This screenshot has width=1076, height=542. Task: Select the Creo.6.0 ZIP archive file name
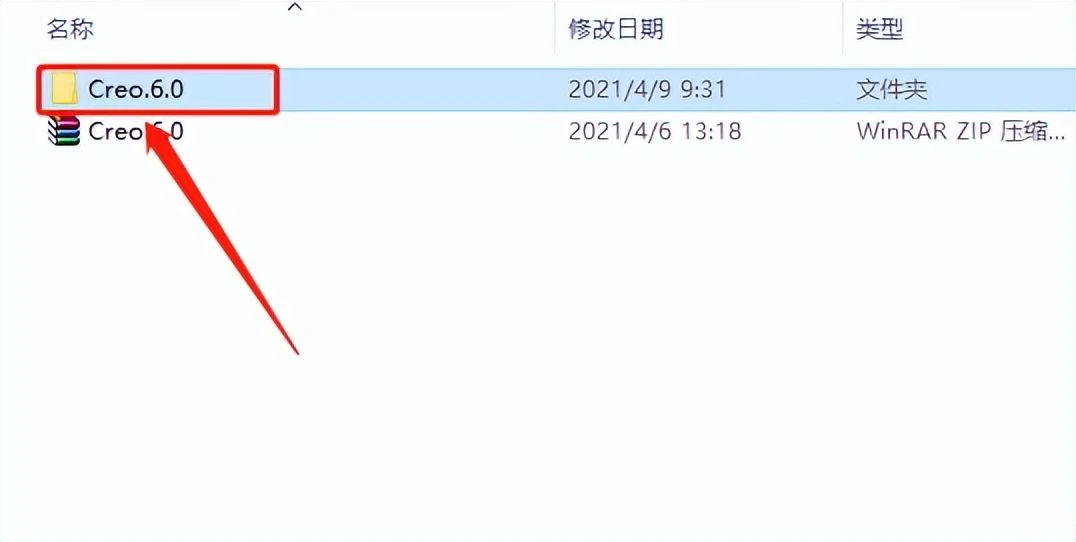pyautogui.click(x=136, y=130)
